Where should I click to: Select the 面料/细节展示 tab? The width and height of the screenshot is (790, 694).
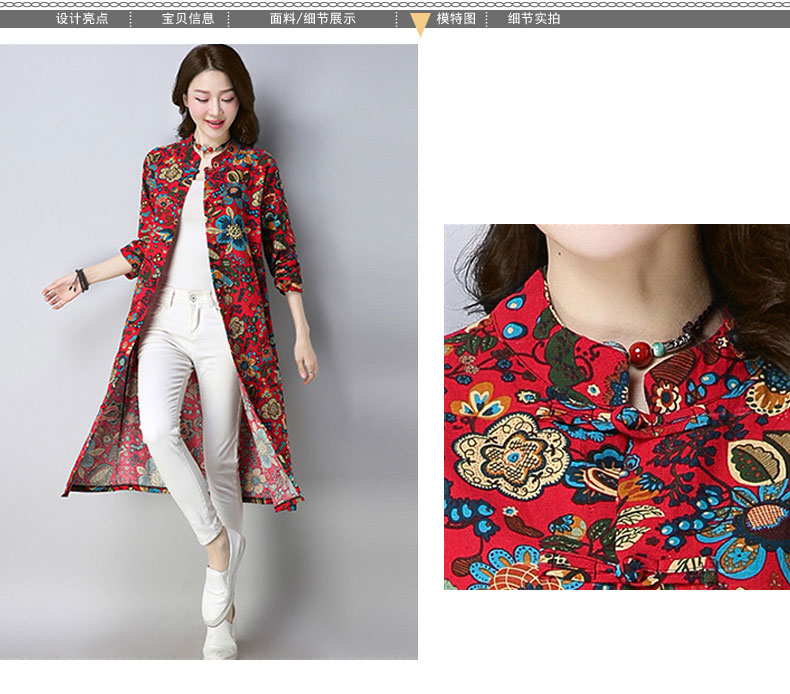tap(312, 18)
